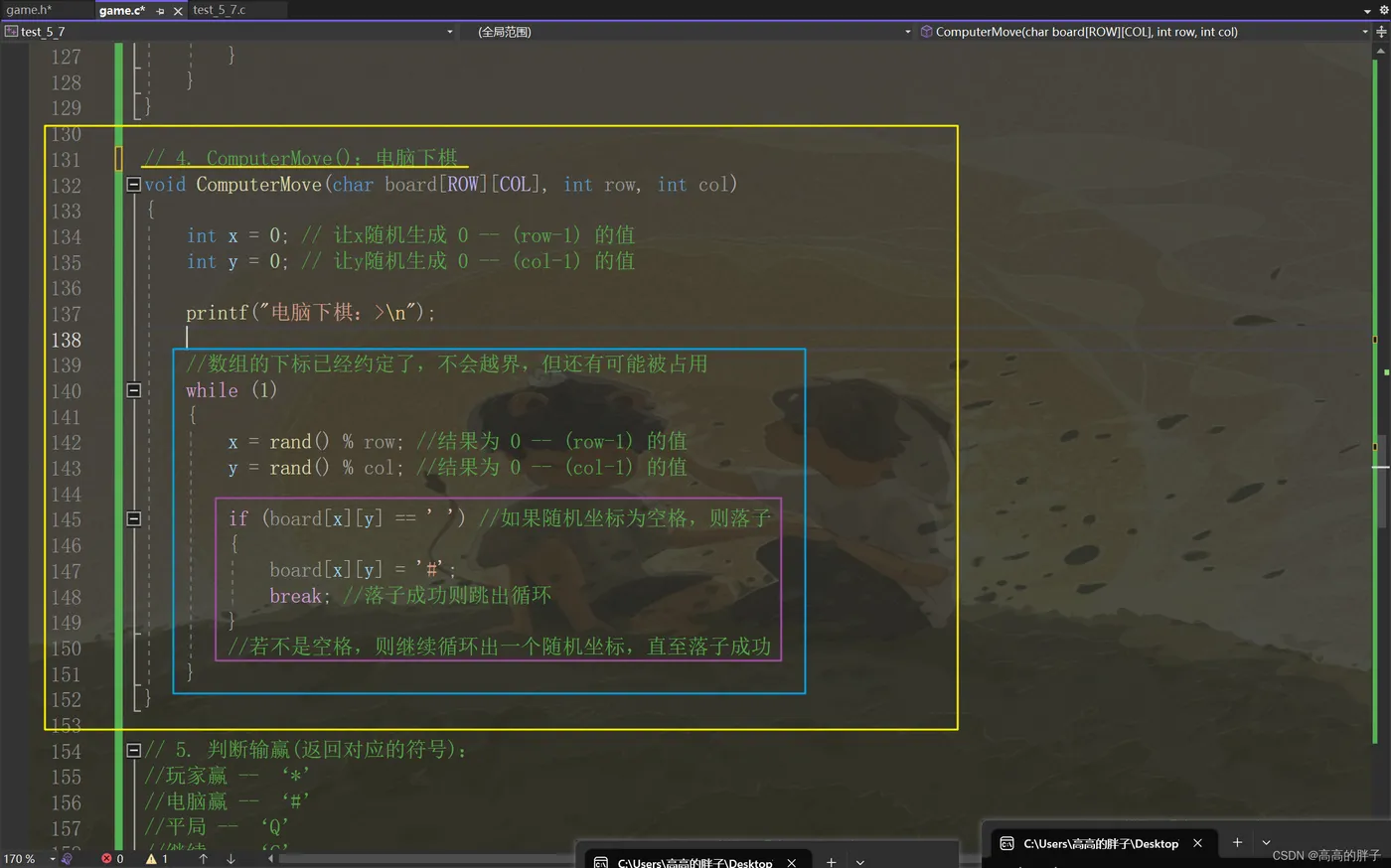Image resolution: width=1391 pixels, height=868 pixels.
Task: Add new tab in right terminal window
Action: point(1237,842)
